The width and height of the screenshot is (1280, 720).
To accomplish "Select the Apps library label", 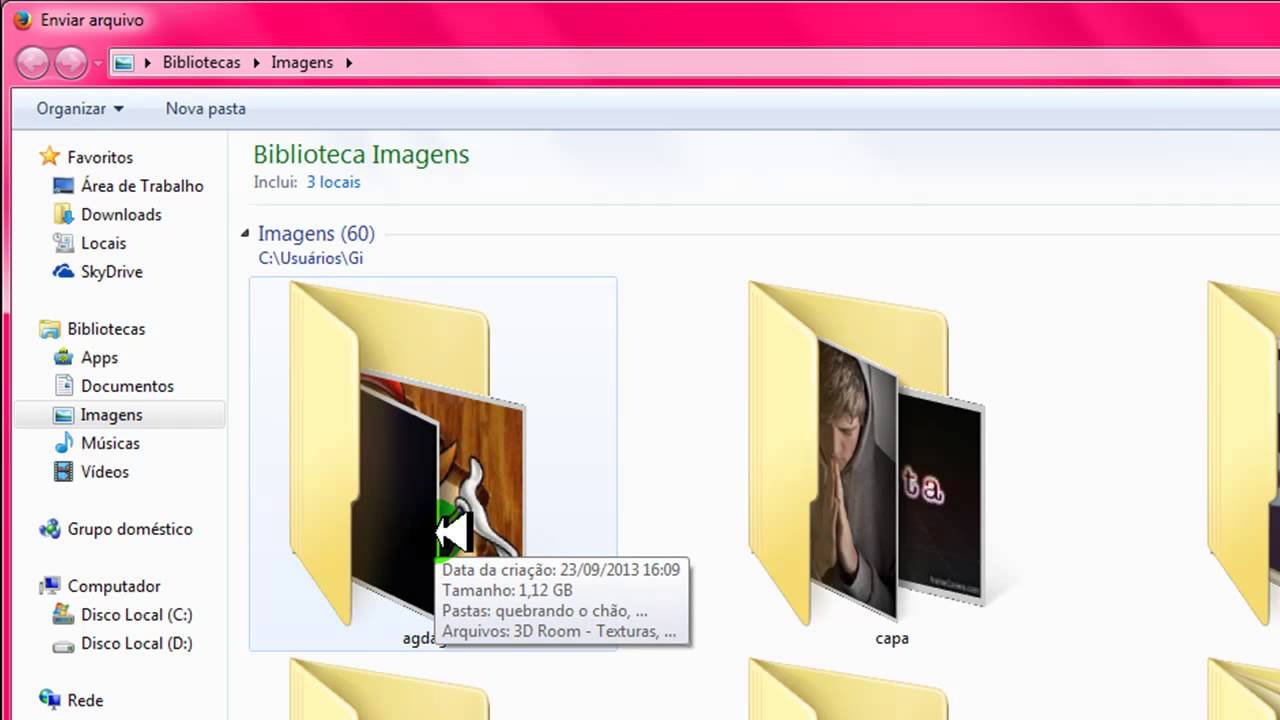I will [100, 357].
